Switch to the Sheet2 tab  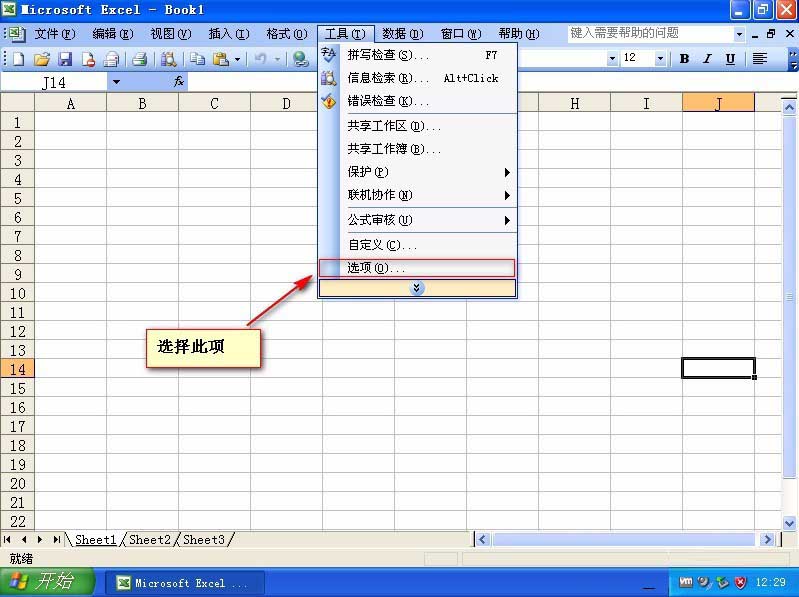(150, 539)
